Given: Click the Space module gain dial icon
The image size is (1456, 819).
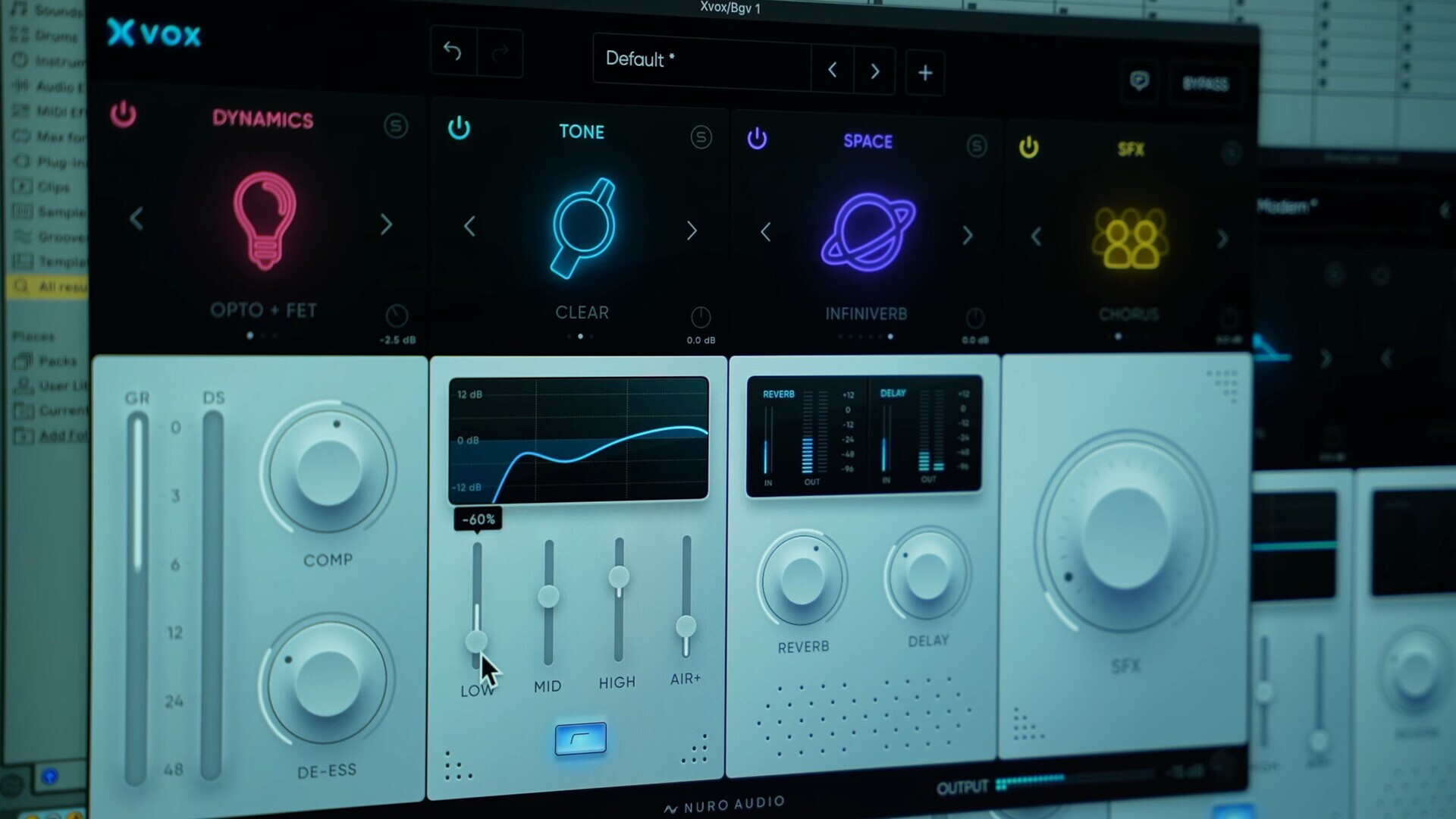Looking at the screenshot, I should click(975, 318).
